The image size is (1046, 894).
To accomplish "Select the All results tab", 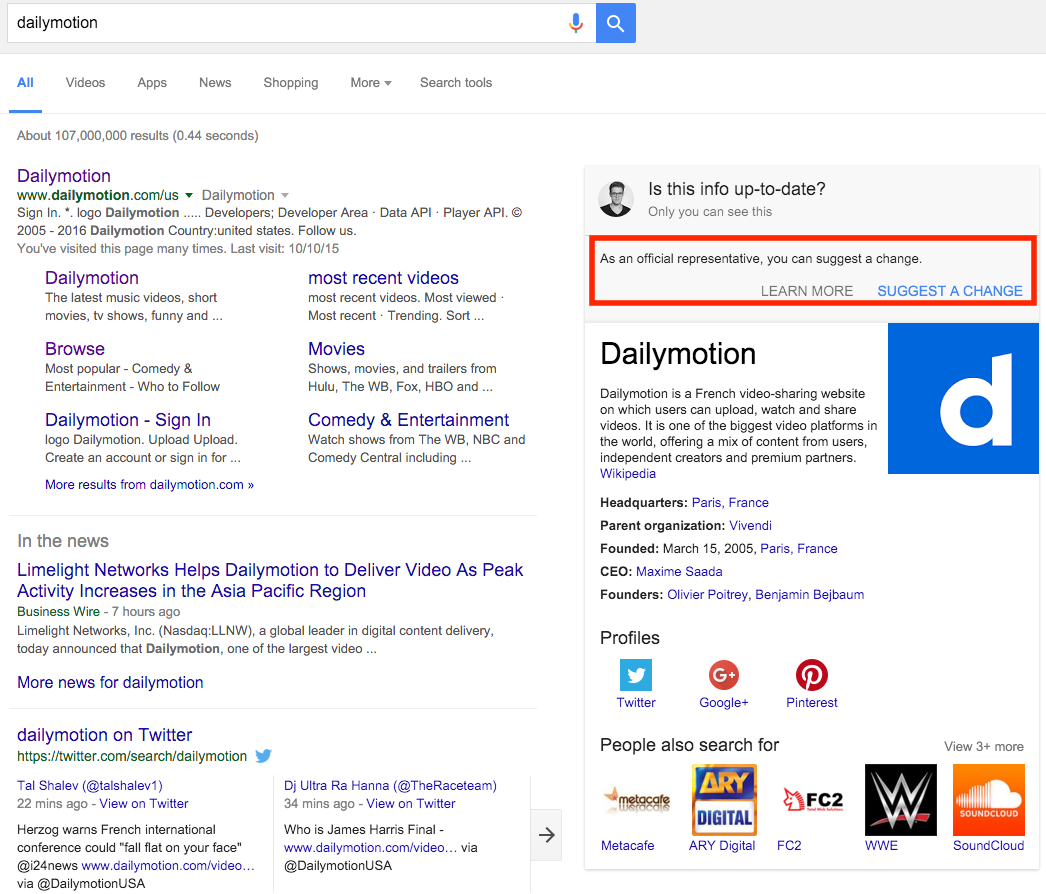I will (25, 83).
